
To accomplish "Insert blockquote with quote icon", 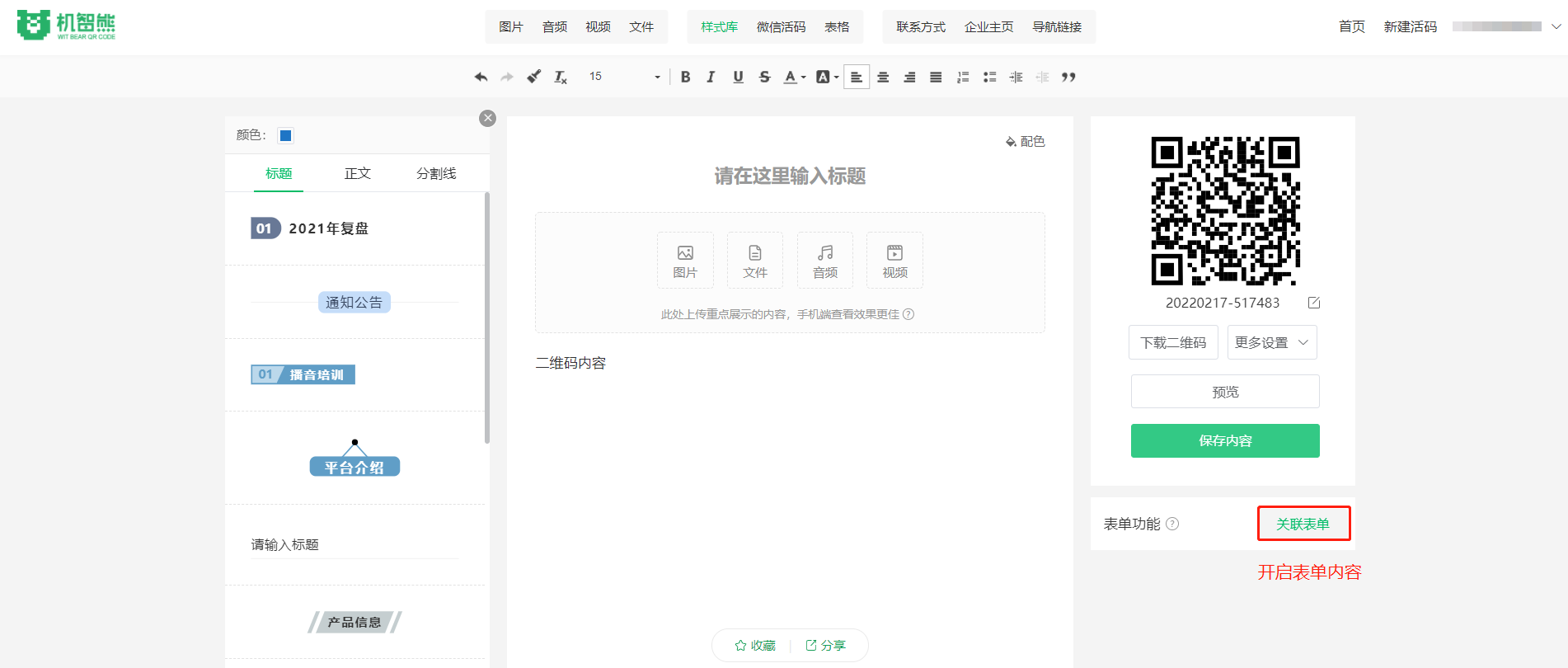I will pos(1068,77).
